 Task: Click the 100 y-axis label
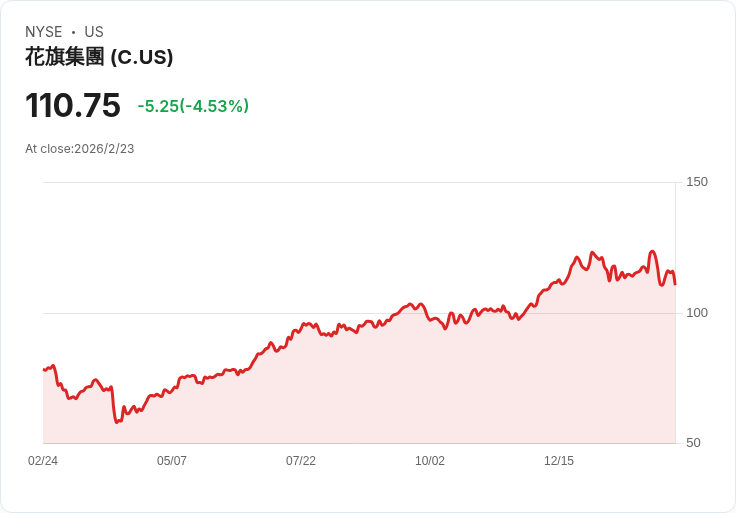click(697, 313)
